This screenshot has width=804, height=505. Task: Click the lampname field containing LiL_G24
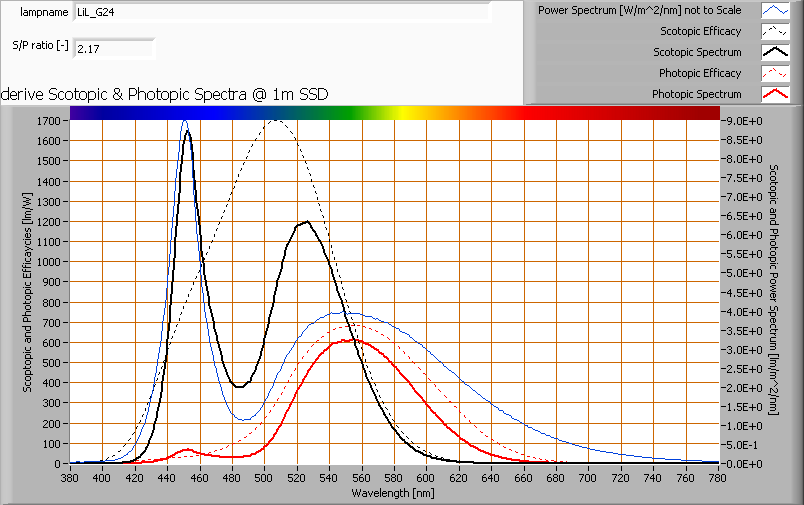(282, 13)
